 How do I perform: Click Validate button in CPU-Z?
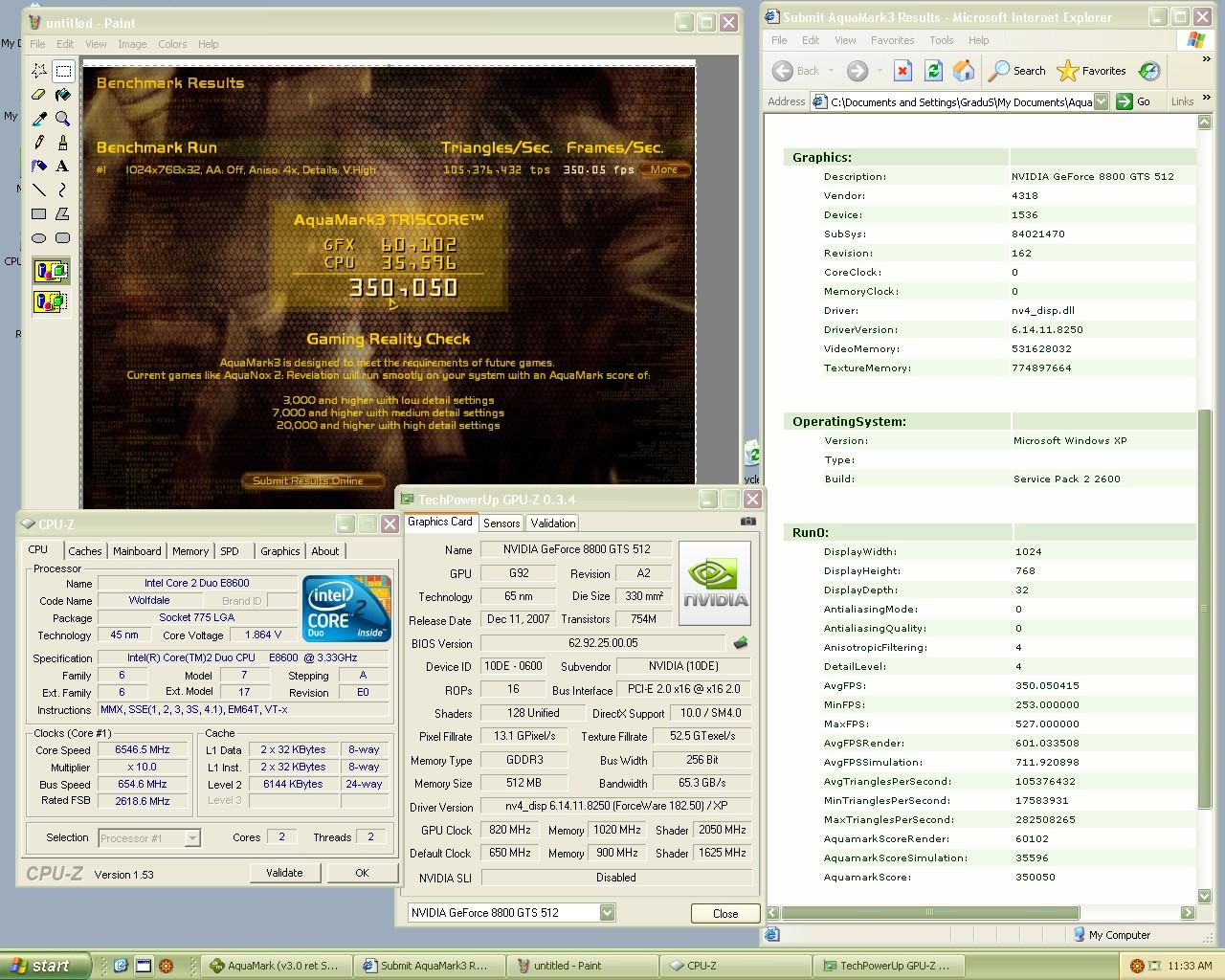pos(284,873)
